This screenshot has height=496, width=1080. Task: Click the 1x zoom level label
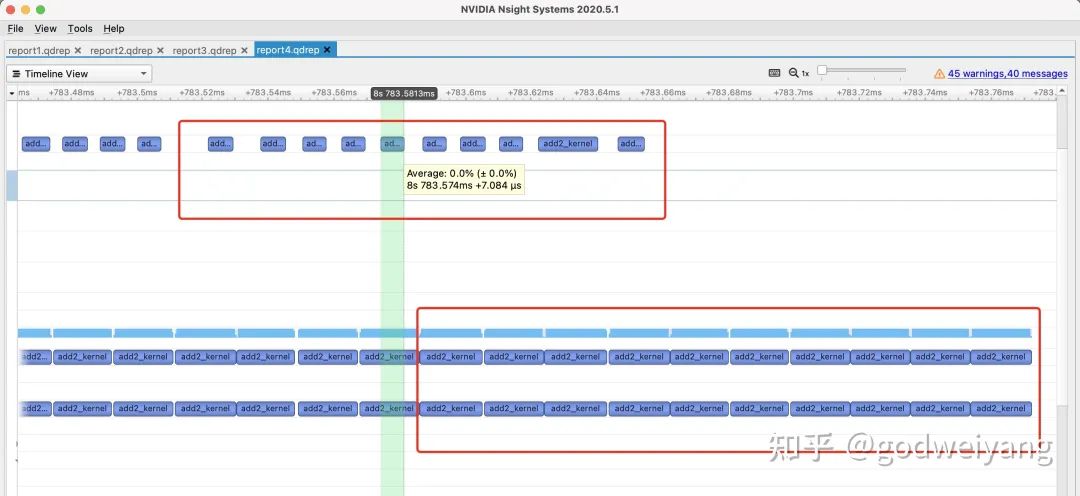[x=805, y=74]
